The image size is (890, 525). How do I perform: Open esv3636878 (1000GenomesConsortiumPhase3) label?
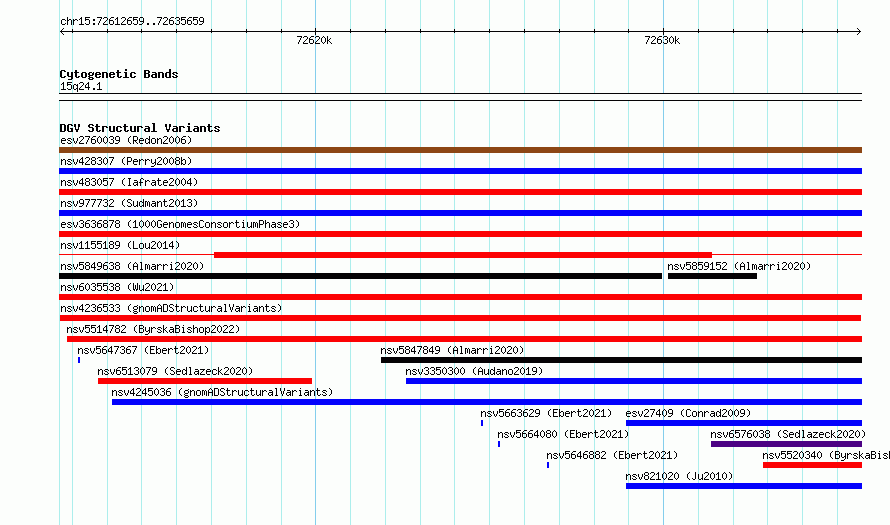pos(180,224)
